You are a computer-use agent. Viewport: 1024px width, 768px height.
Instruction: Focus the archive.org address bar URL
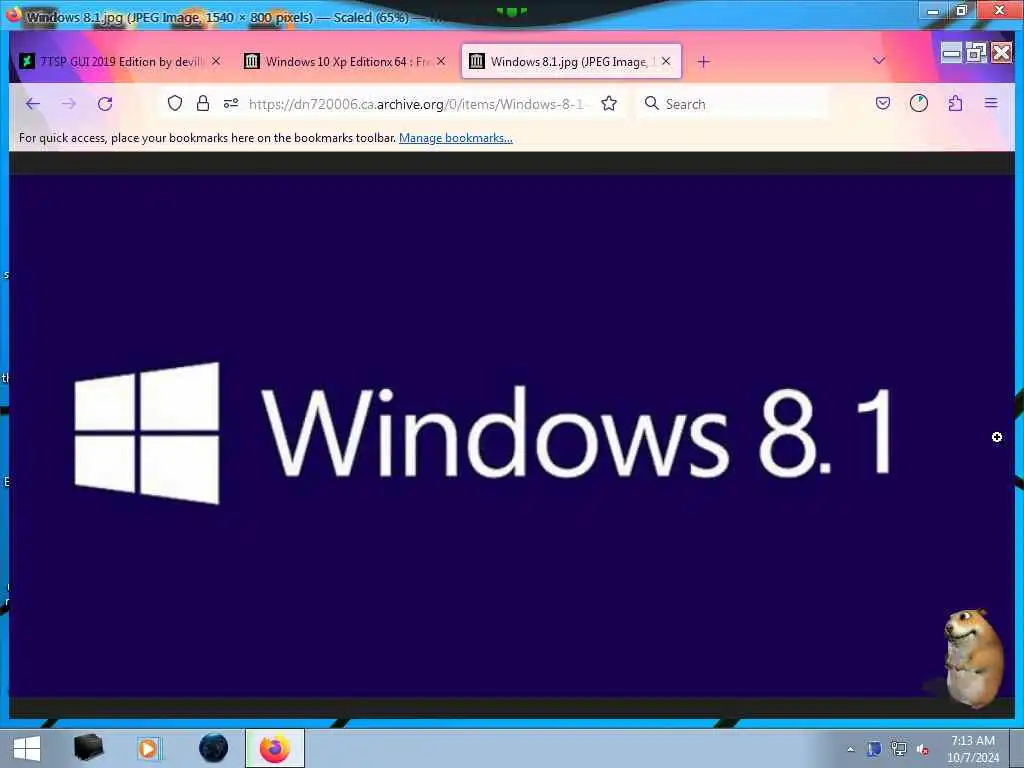pos(417,104)
